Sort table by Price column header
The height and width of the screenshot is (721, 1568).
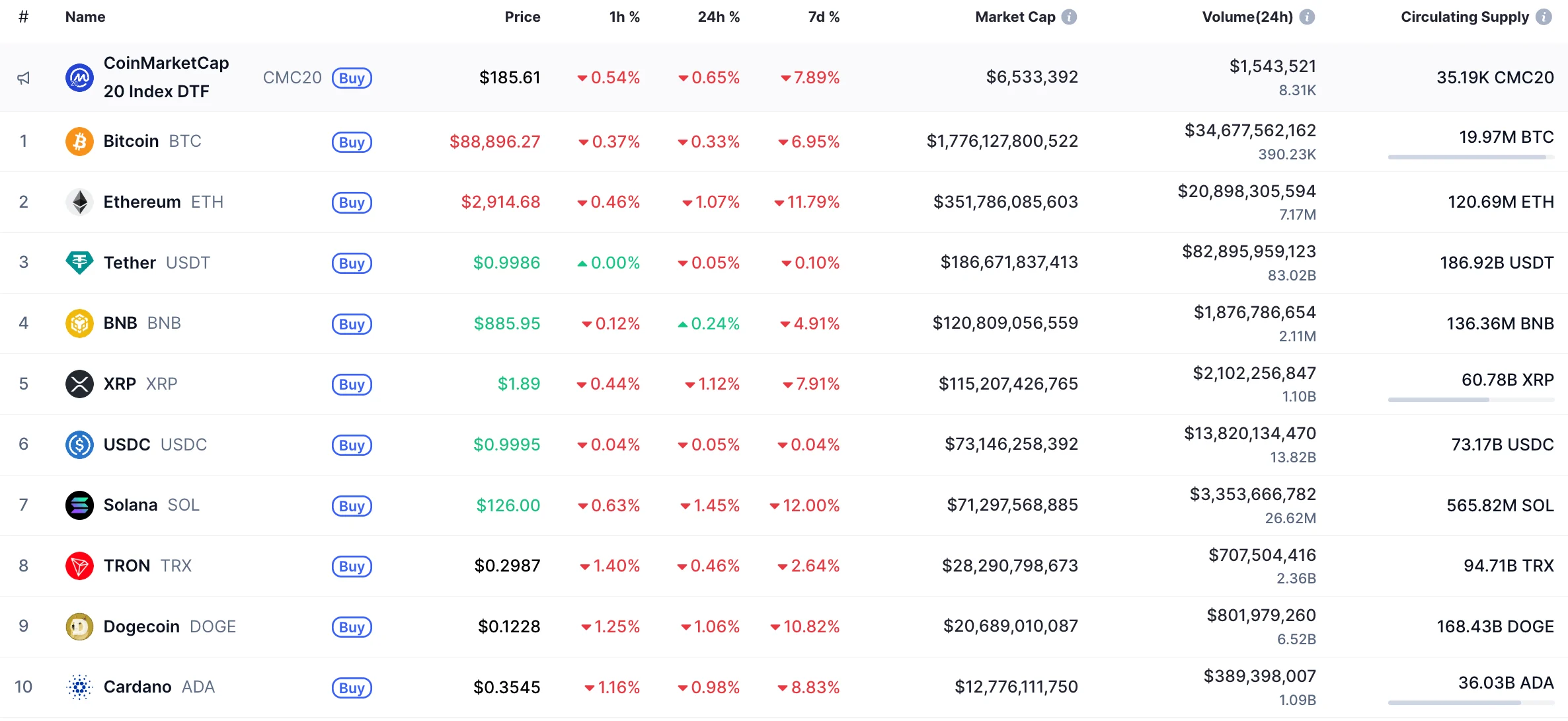522,17
